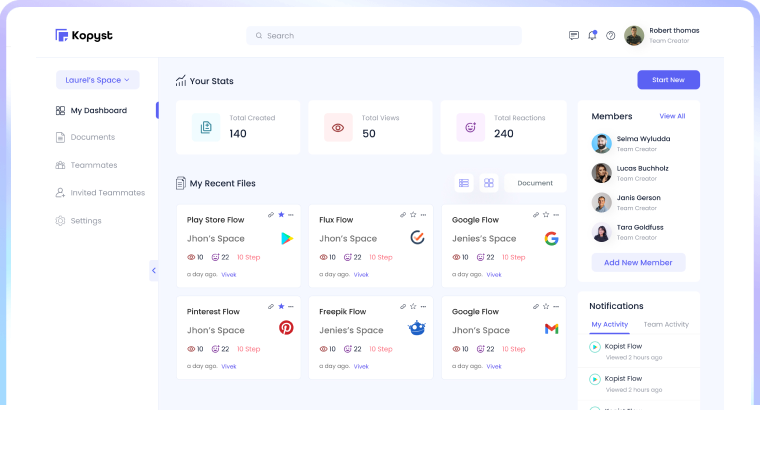Click the help question mark icon
760x455 pixels.
(x=610, y=35)
